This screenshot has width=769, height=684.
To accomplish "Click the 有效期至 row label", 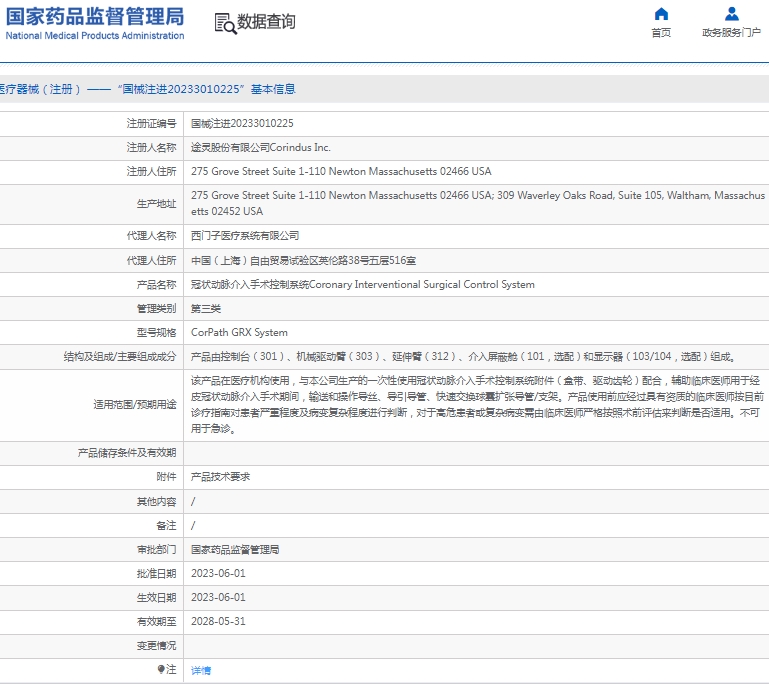I will click(156, 622).
